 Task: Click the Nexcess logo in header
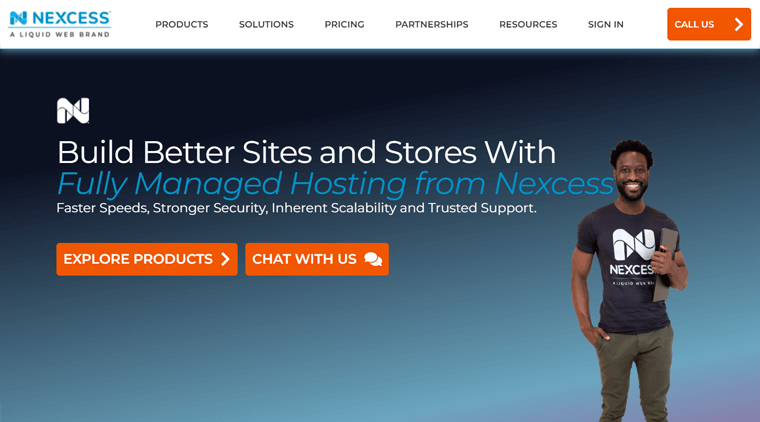click(x=60, y=24)
